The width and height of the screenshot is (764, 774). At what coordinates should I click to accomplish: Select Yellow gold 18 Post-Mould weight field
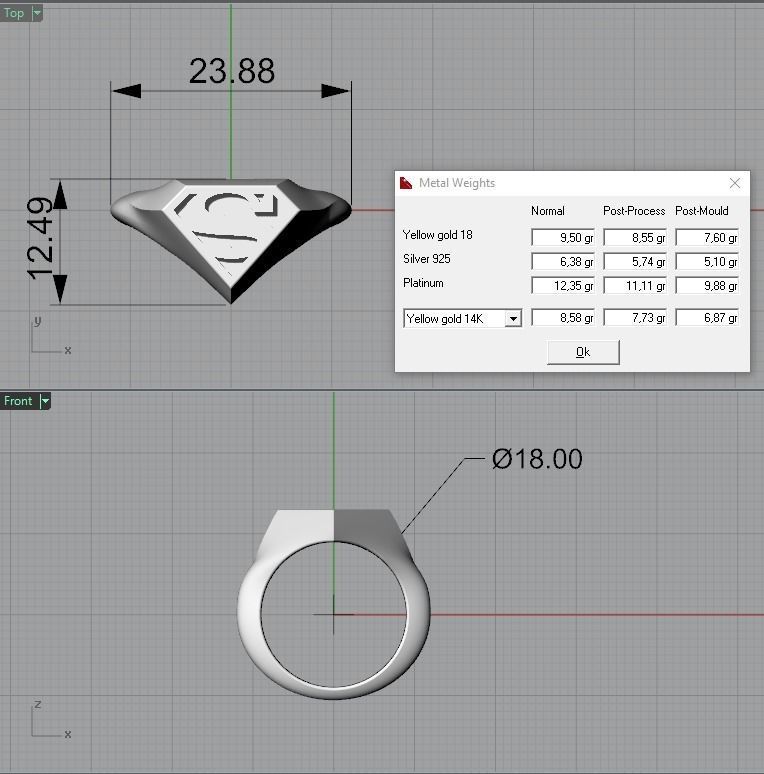pyautogui.click(x=707, y=237)
